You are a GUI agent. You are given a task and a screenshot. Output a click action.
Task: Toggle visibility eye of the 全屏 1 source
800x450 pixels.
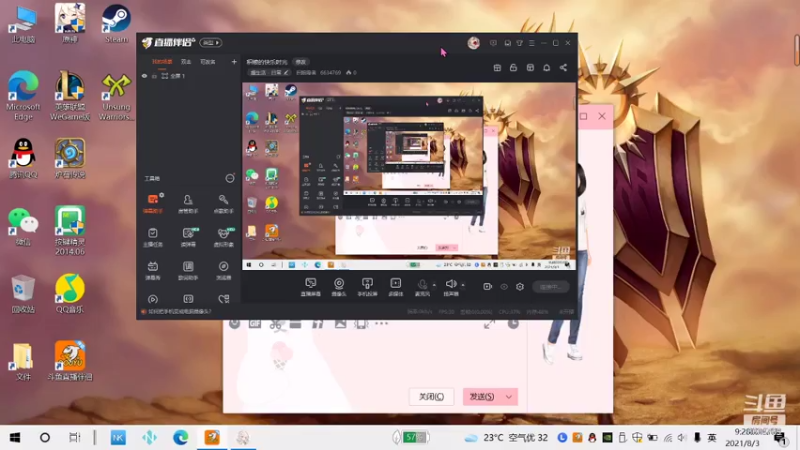(x=144, y=76)
